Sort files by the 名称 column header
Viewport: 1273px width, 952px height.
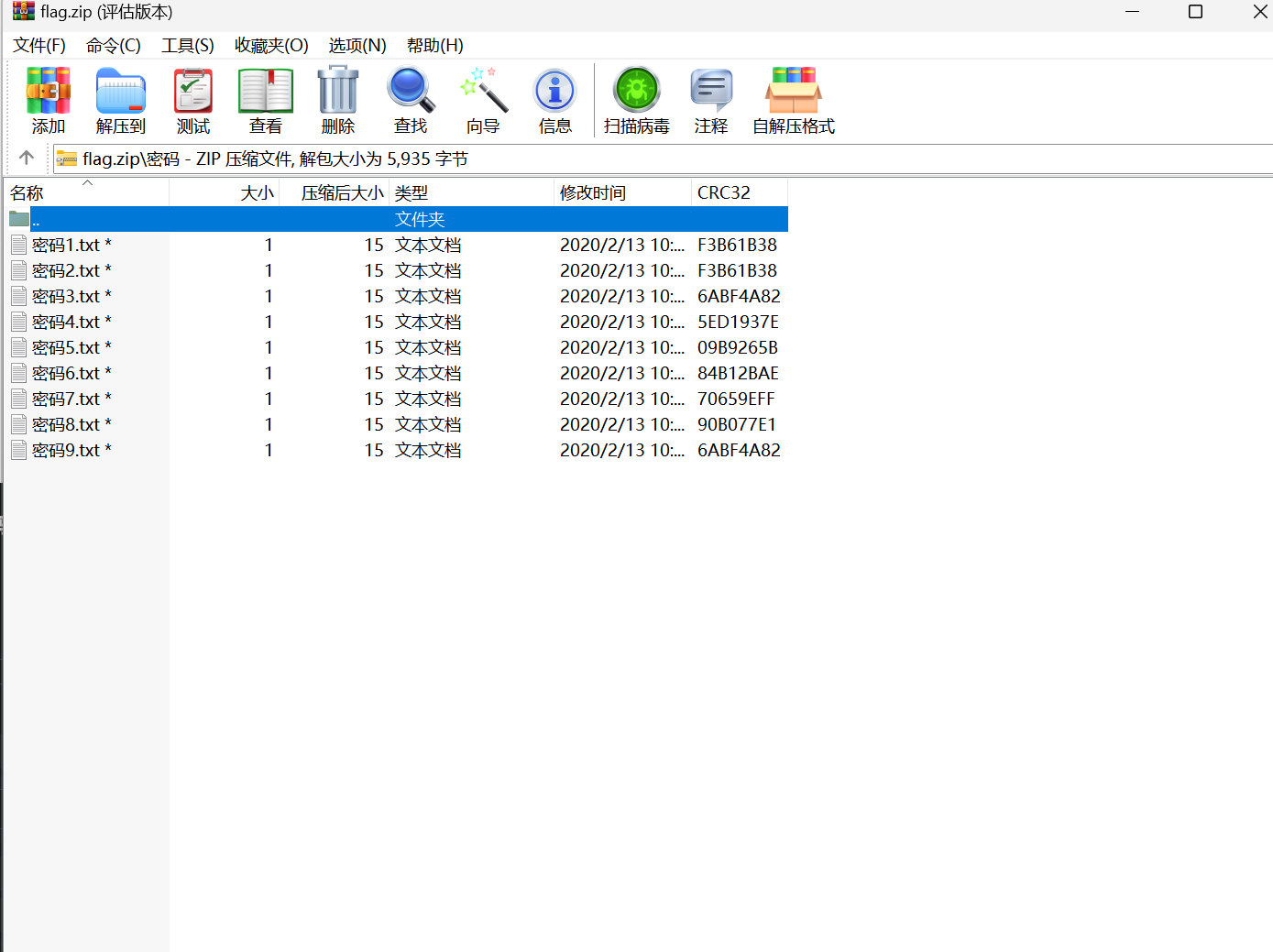click(x=27, y=191)
